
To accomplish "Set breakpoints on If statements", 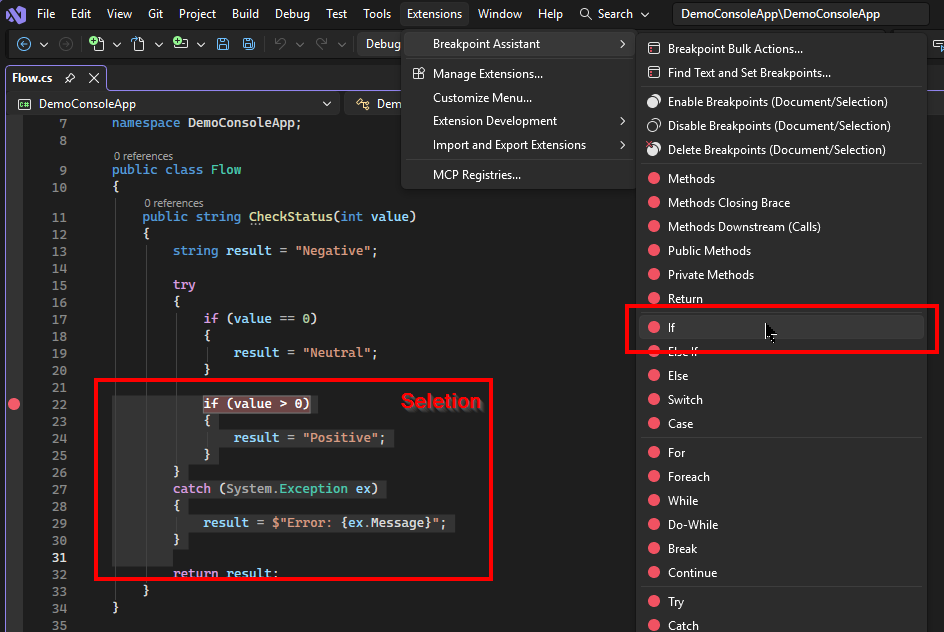I will pyautogui.click(x=781, y=327).
